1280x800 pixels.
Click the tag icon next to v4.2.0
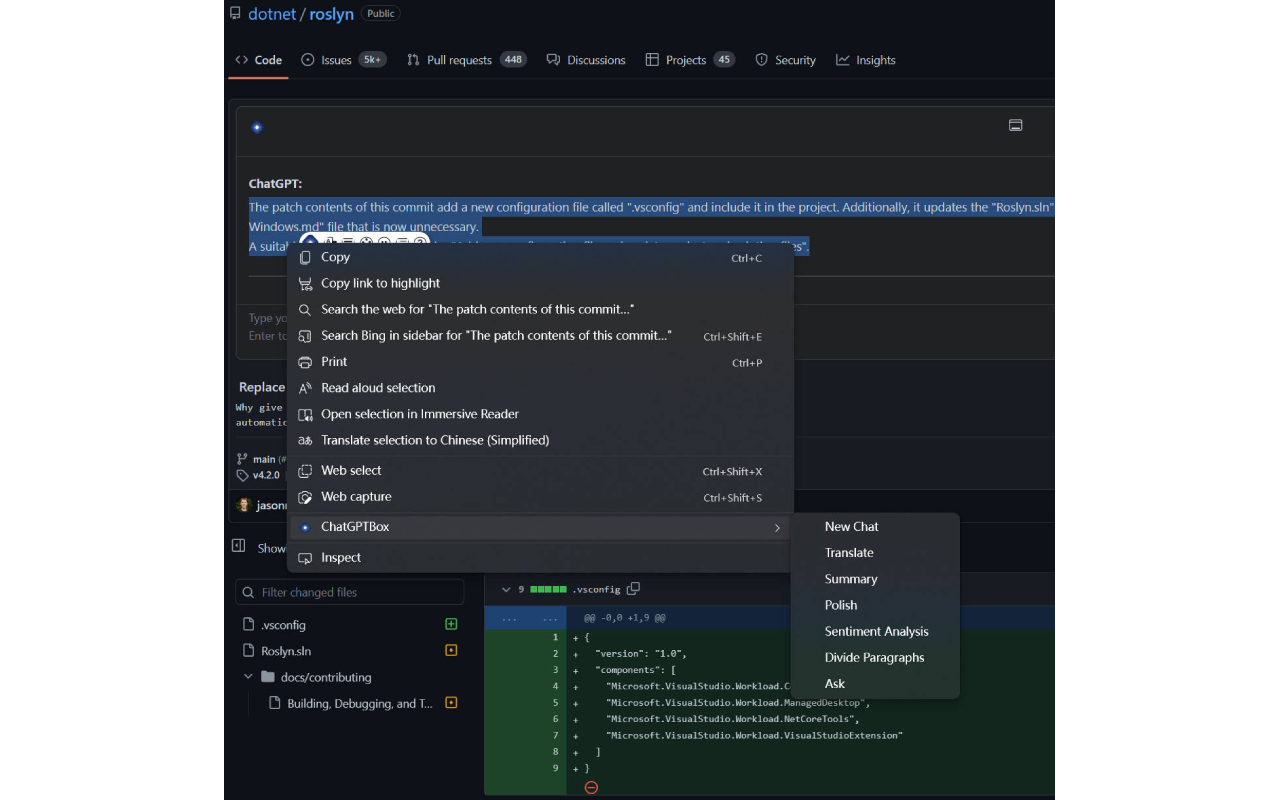(240, 475)
